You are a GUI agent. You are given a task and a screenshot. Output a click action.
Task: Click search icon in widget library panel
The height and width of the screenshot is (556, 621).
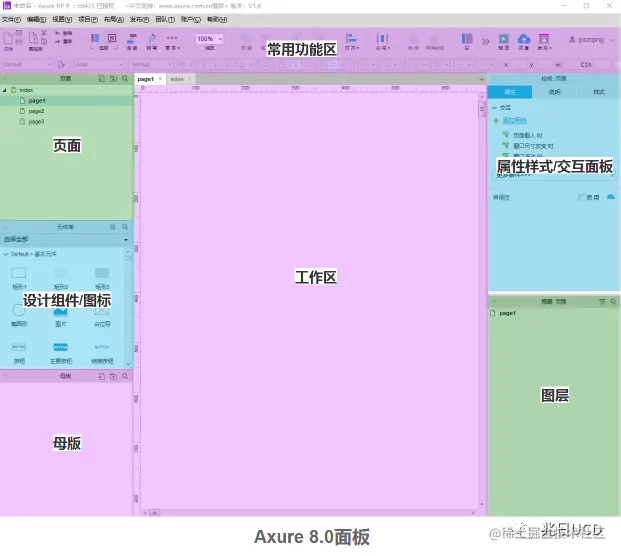pos(125,227)
